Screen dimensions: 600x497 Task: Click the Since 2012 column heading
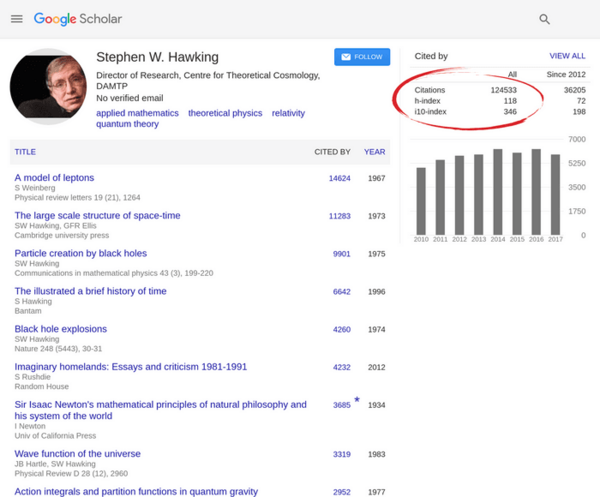point(566,75)
